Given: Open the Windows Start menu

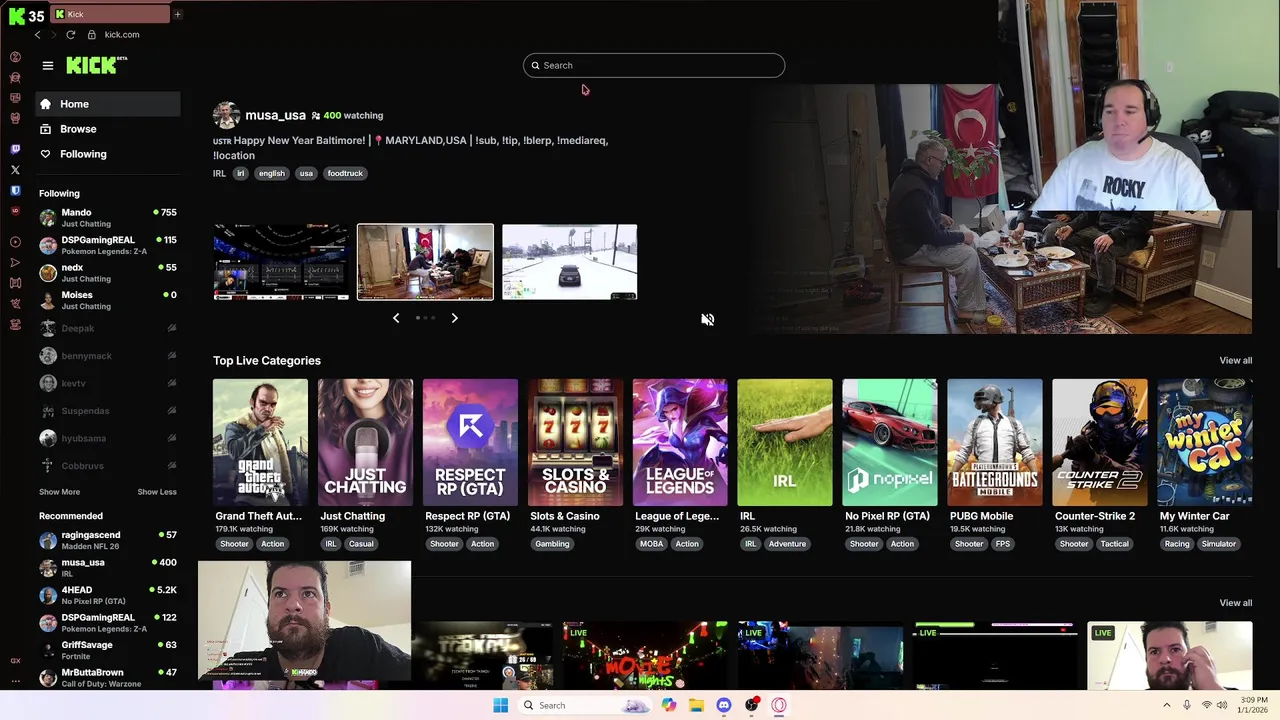Looking at the screenshot, I should (501, 705).
